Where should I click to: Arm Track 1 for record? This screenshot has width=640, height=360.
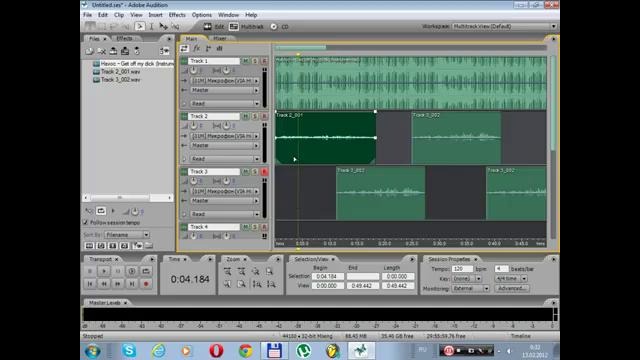coord(264,61)
